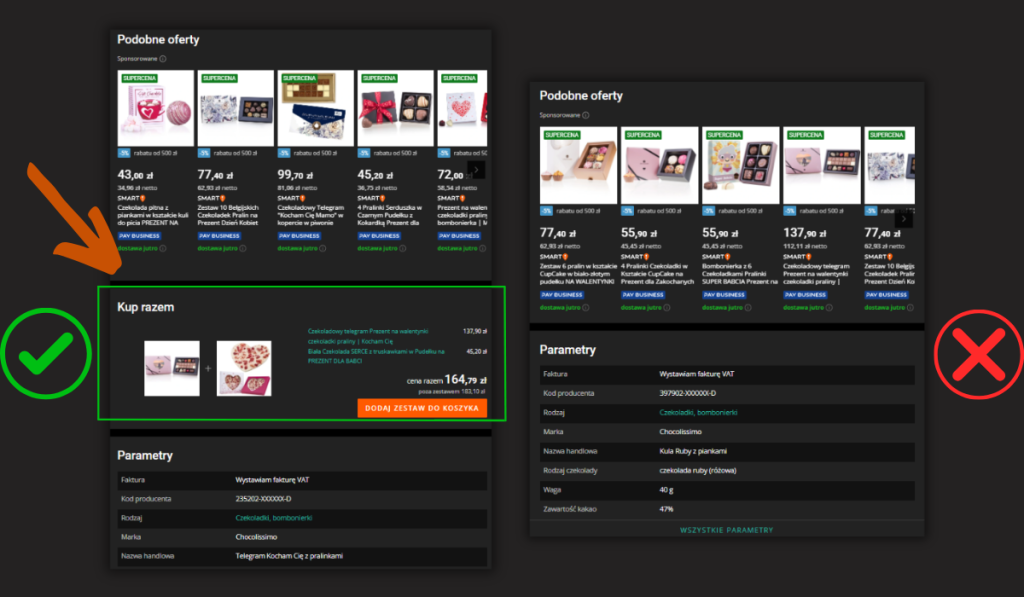Click the PAY BUSINESS badge of Czekolada pitna offer
This screenshot has height=597, width=1024.
tap(139, 236)
